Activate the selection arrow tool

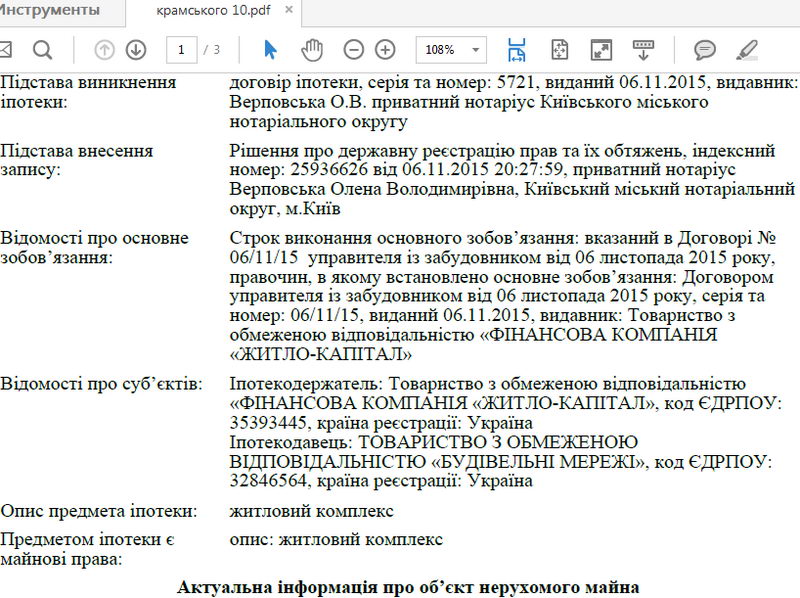coord(270,49)
